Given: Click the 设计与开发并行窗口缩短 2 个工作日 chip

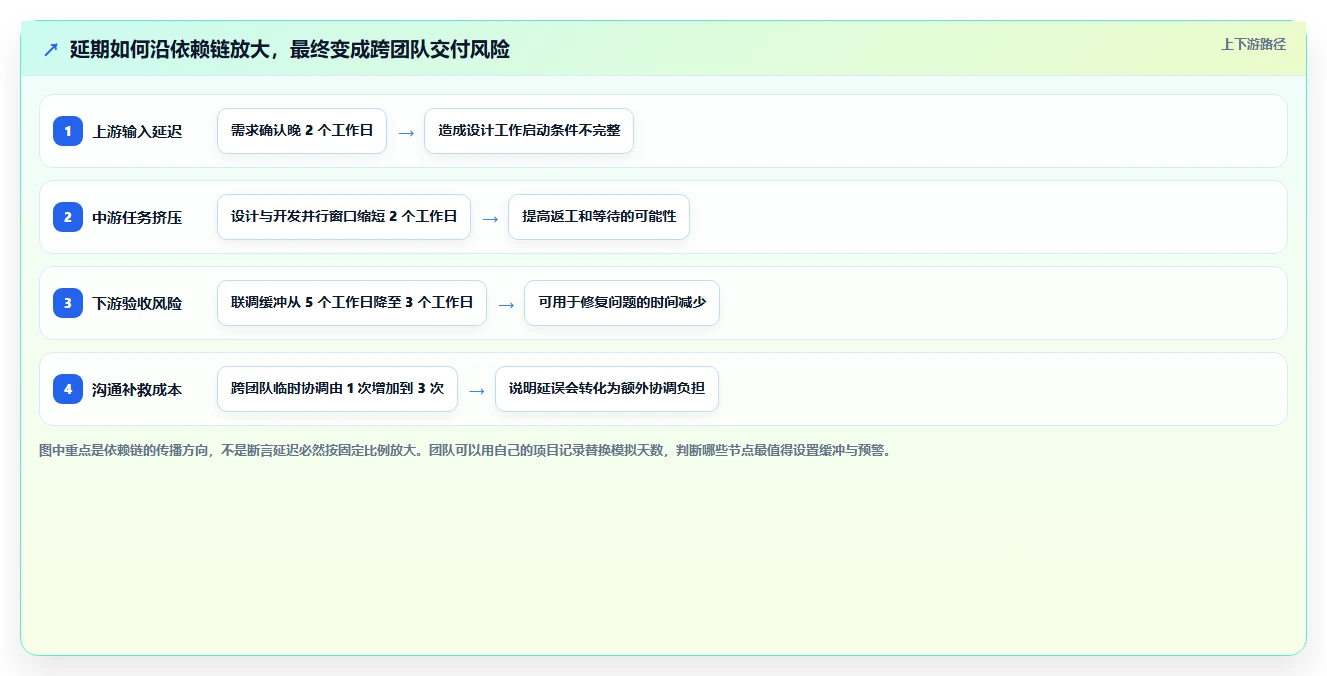Looking at the screenshot, I should click(344, 217).
